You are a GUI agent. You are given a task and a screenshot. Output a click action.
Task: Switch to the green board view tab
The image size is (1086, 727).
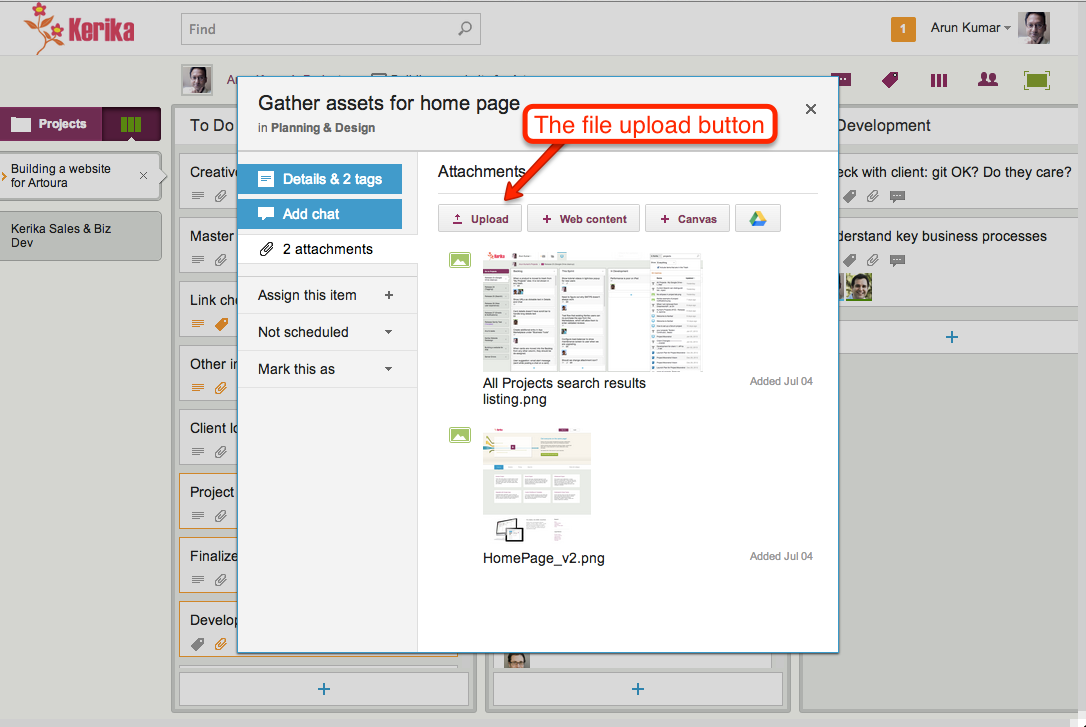[131, 124]
